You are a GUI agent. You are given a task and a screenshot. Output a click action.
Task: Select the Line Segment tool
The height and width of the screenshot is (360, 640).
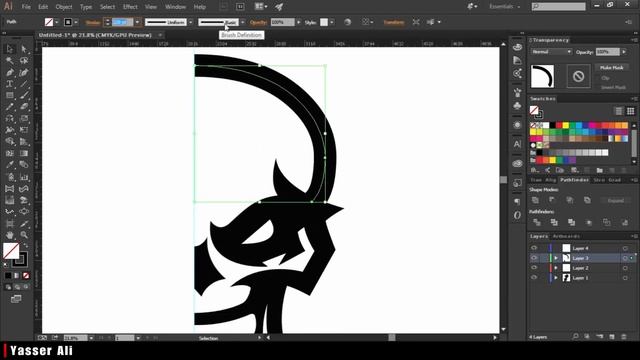pyautogui.click(x=24, y=84)
